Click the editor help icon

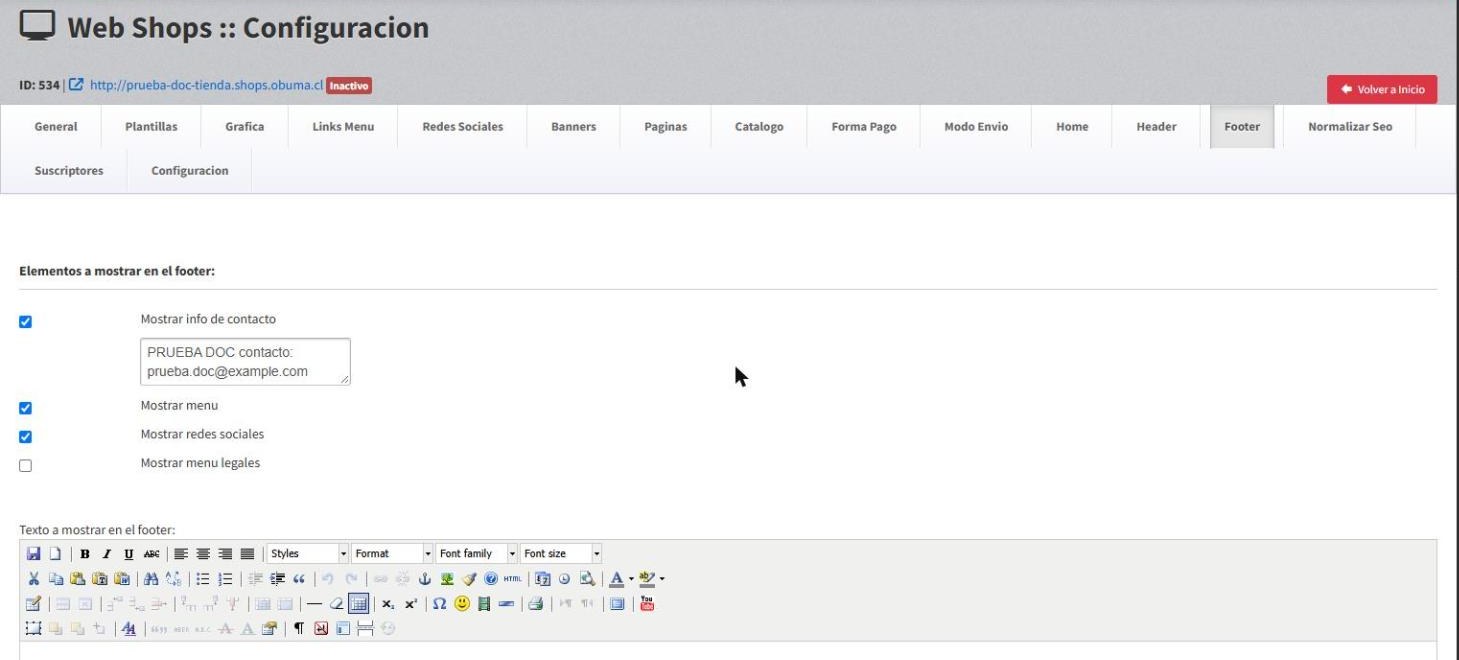click(x=490, y=578)
